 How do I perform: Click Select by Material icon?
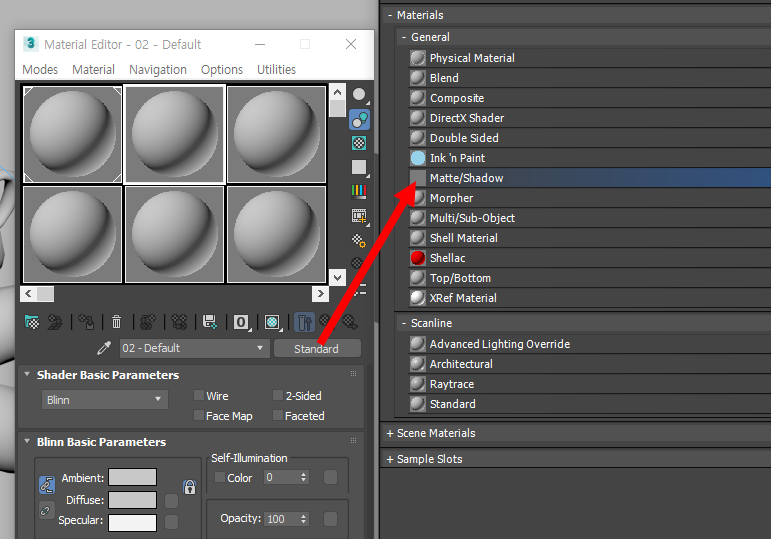[x=357, y=263]
